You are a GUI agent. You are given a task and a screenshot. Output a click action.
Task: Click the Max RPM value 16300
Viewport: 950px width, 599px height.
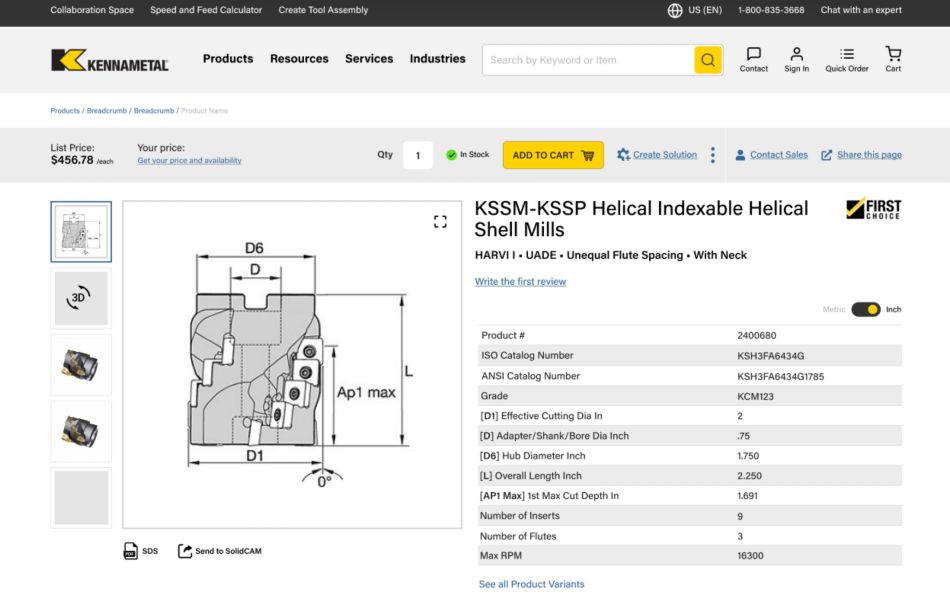click(750, 556)
